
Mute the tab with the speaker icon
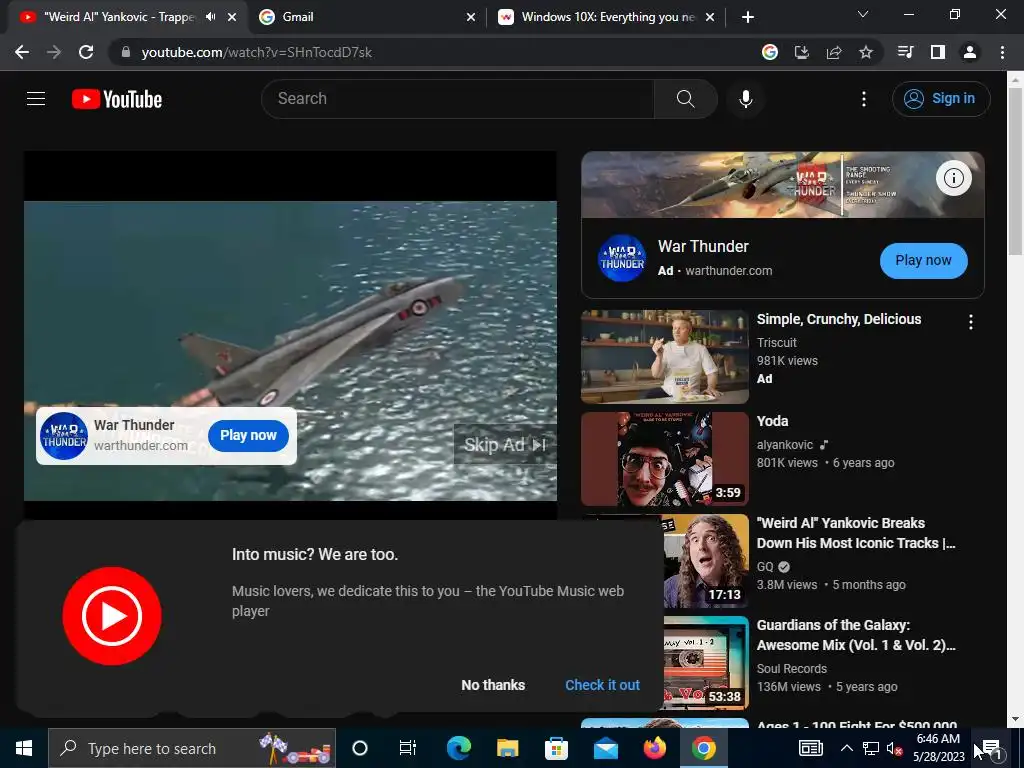(x=210, y=17)
